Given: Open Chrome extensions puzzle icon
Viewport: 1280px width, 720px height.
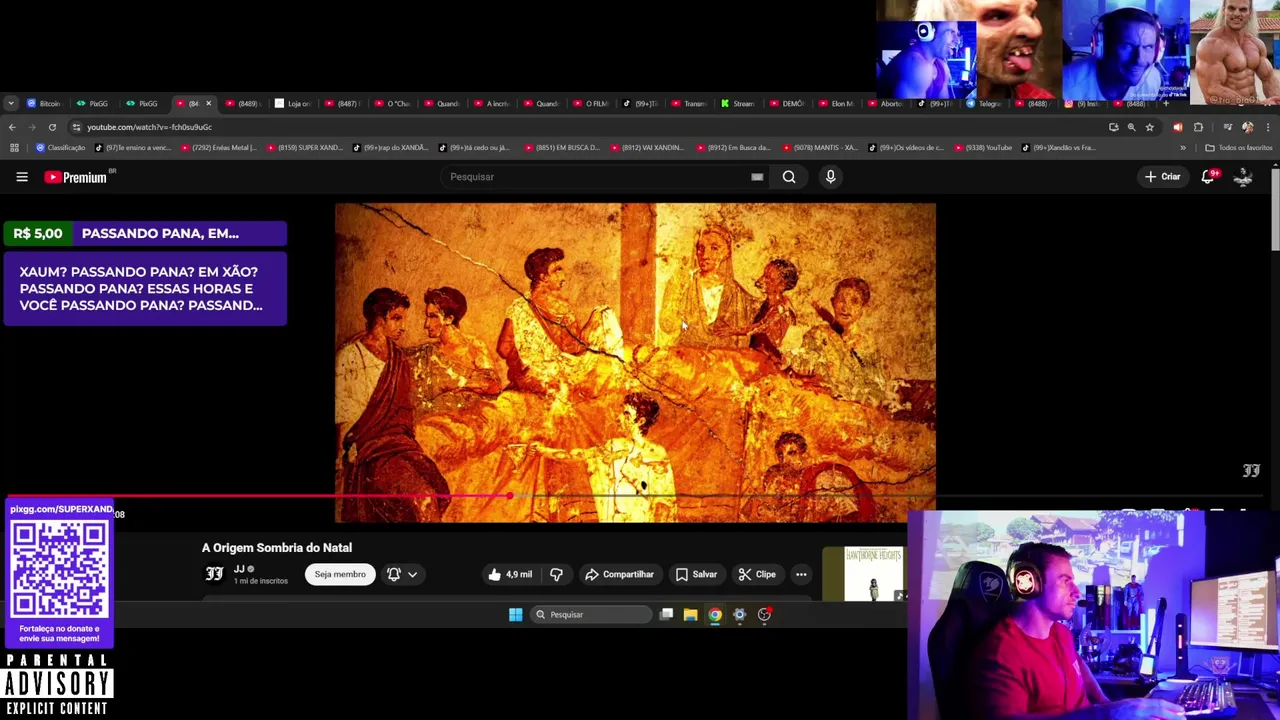Looking at the screenshot, I should 1198,127.
